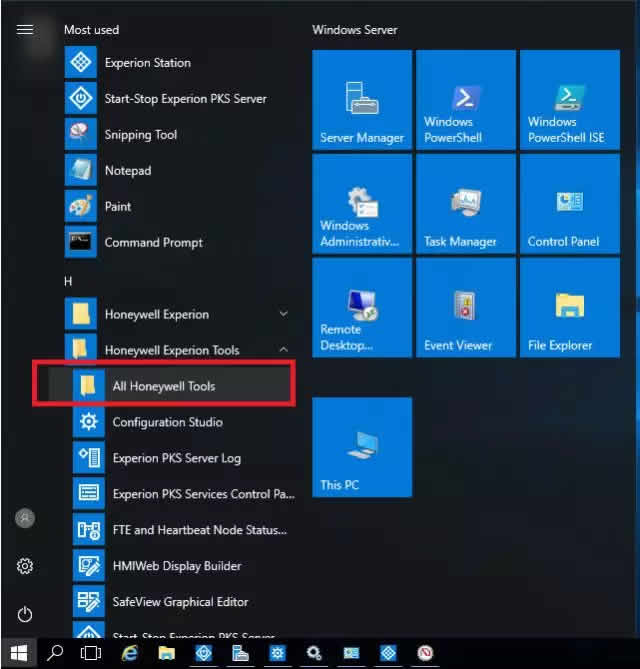Open taskbar Search magnifier

coord(55,653)
